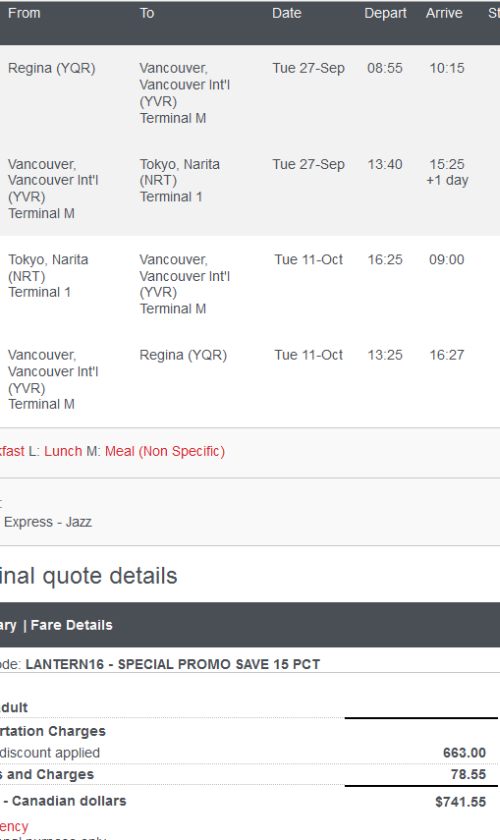Click the Express - Jazz operator text
This screenshot has height=840, width=500.
48,522
